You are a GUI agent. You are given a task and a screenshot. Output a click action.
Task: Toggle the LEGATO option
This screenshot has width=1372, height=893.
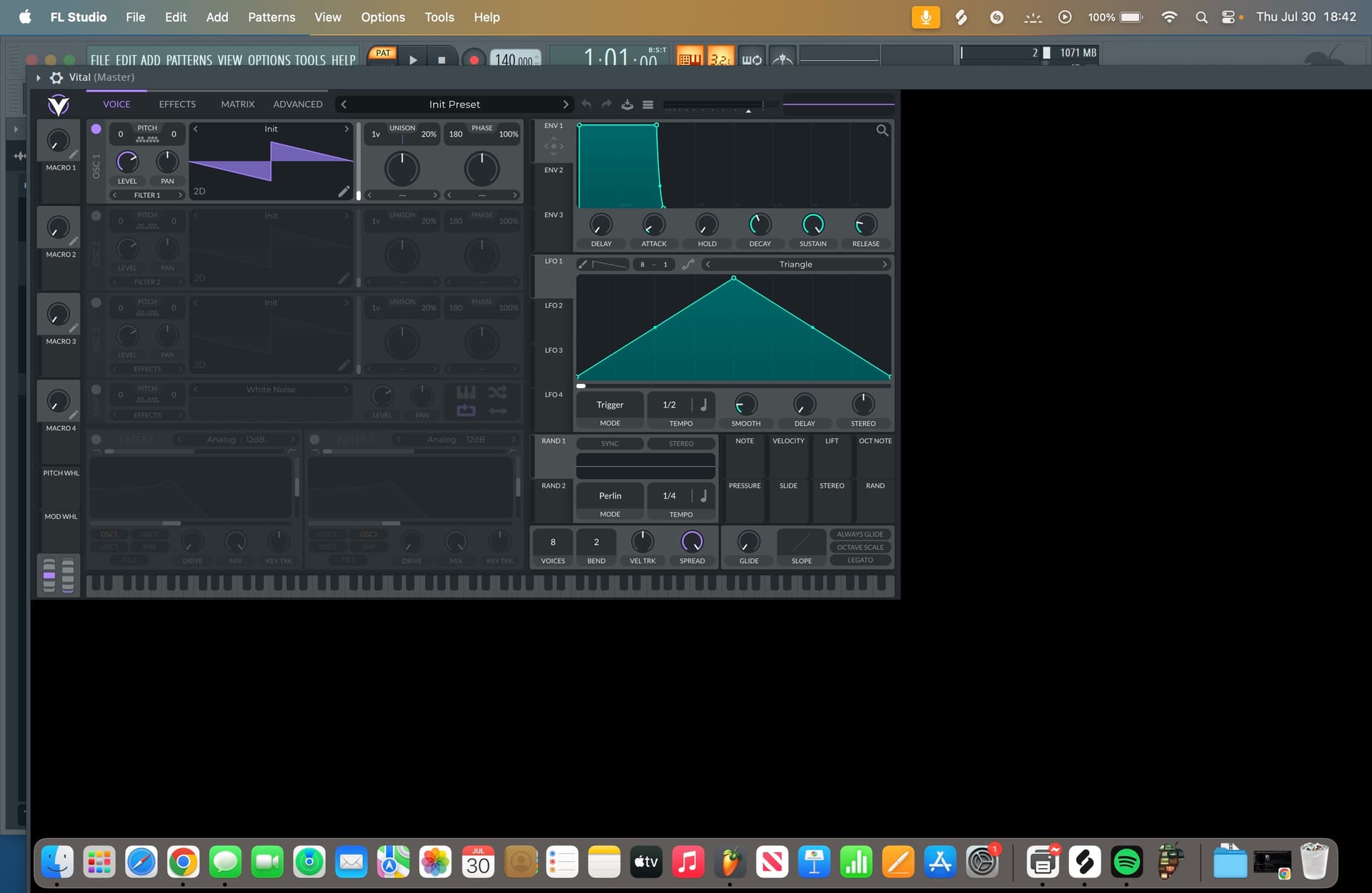click(x=860, y=560)
